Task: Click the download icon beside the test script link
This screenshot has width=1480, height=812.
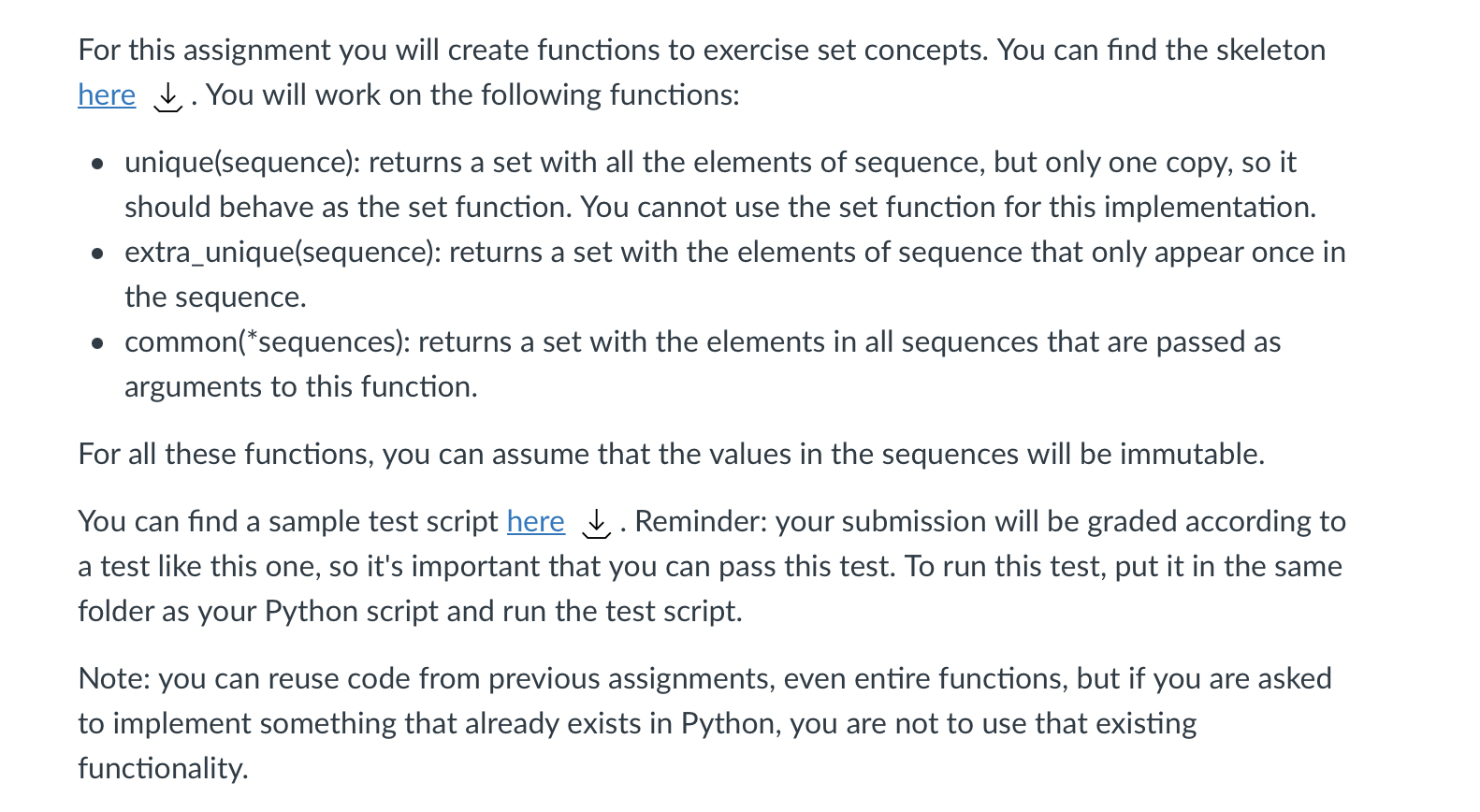Action: pyautogui.click(x=596, y=523)
